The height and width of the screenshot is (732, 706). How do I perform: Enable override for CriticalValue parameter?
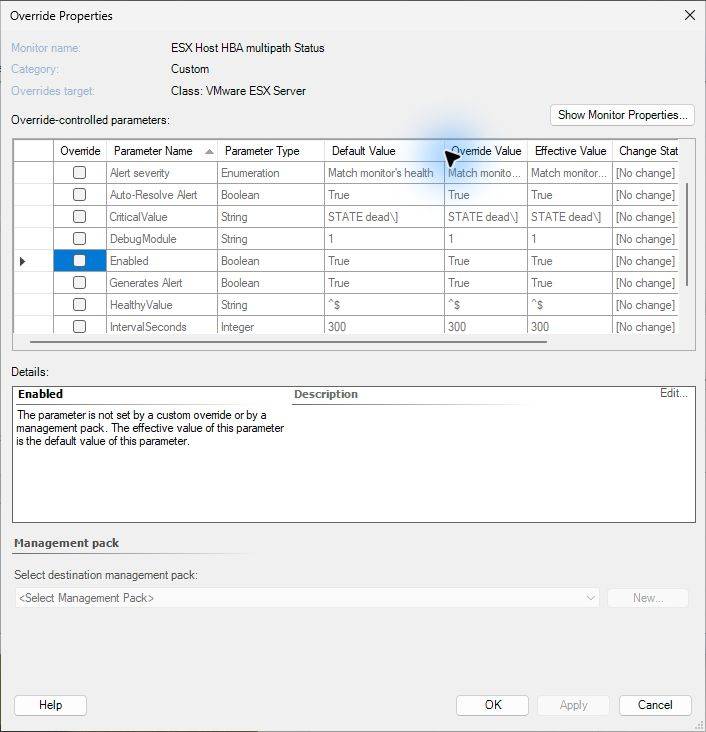tap(79, 217)
